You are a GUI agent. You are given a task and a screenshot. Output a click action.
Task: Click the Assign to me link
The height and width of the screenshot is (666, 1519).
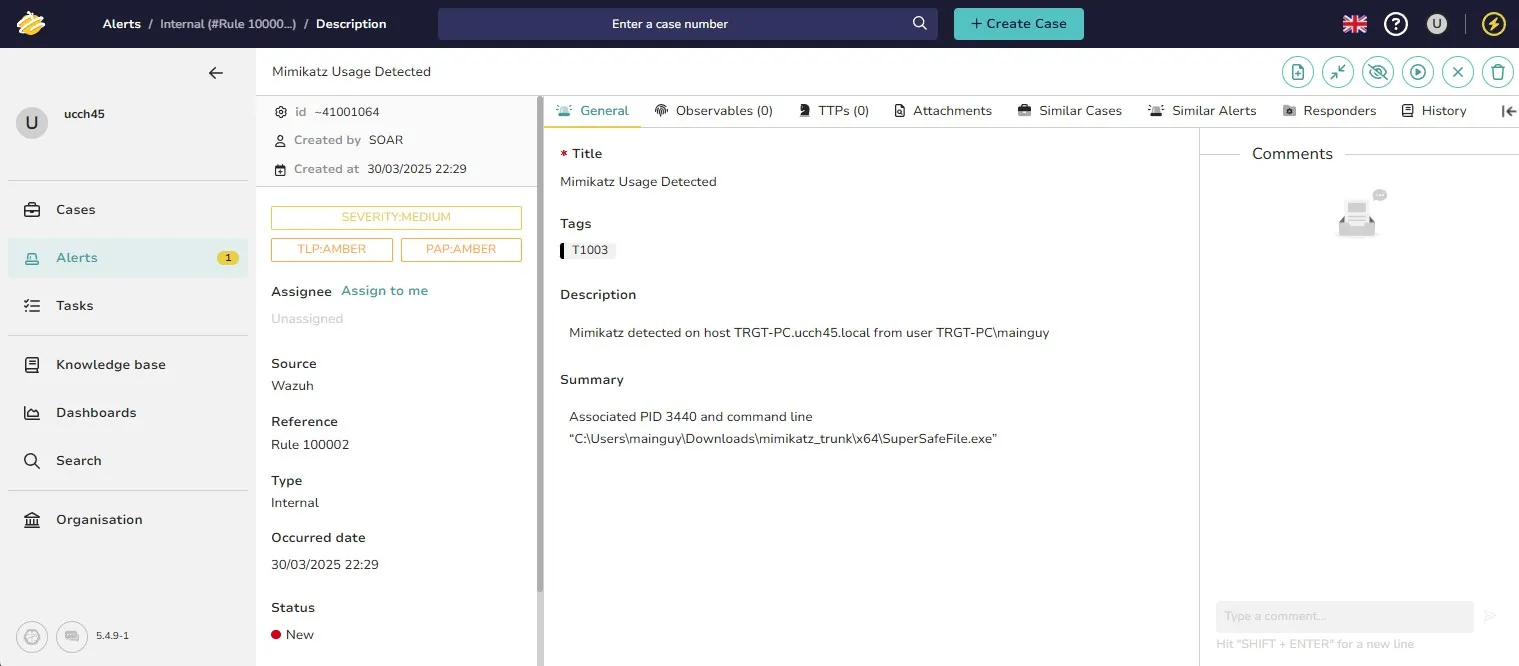[385, 291]
